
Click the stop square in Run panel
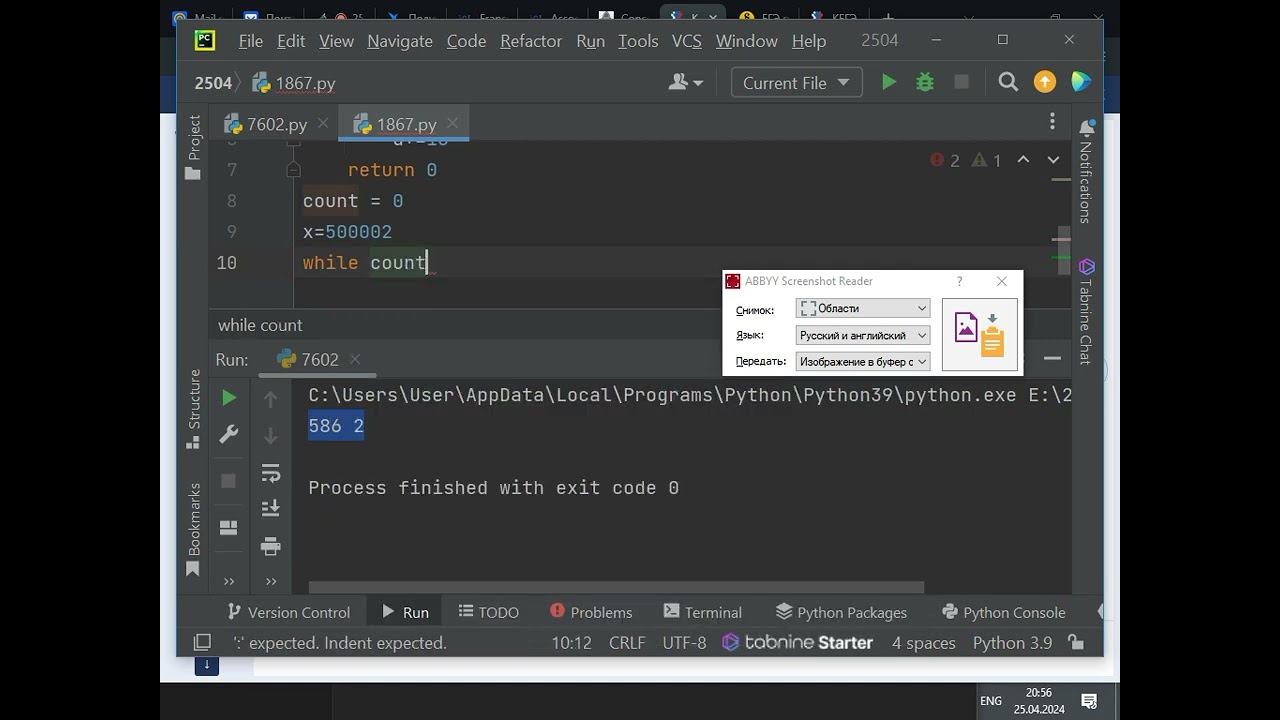coord(228,481)
